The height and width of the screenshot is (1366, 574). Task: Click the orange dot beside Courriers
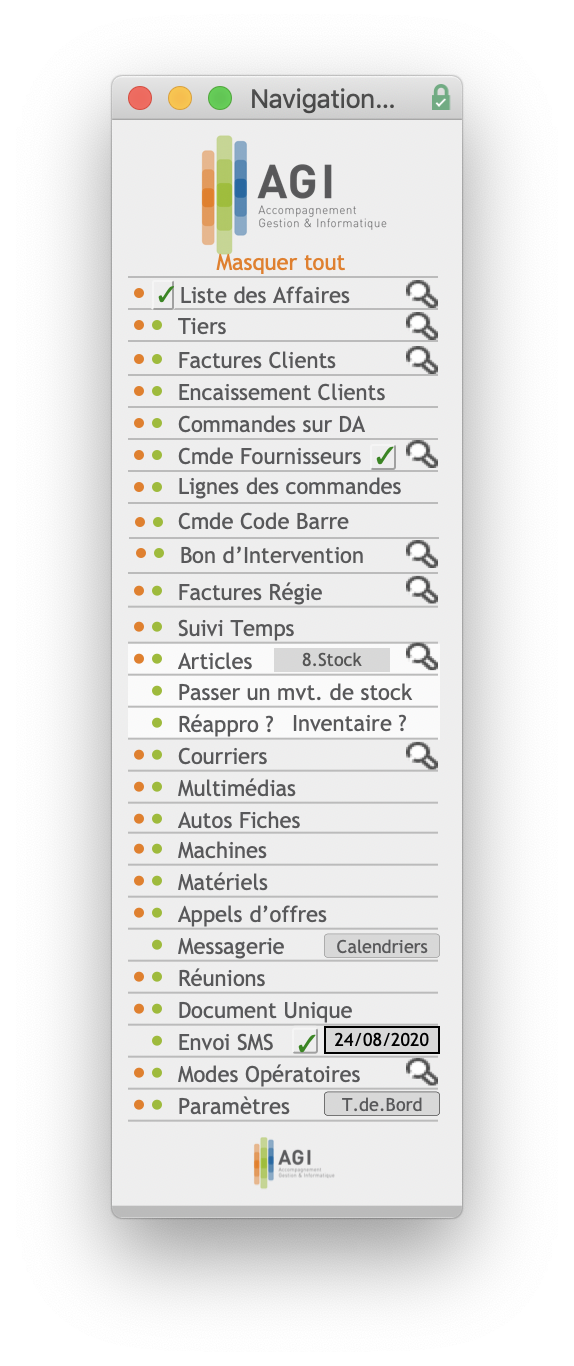[x=139, y=755]
